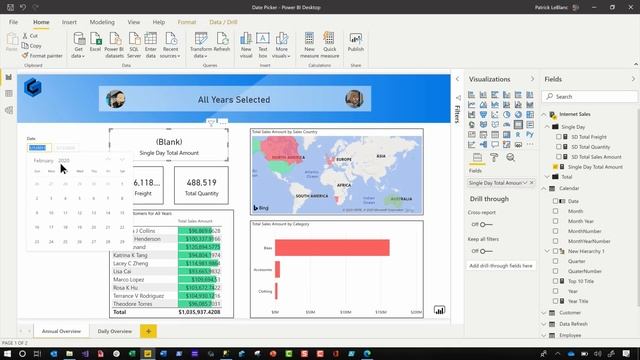The height and width of the screenshot is (360, 640).
Task: Click the visual header filter icon
Action: coord(211,122)
